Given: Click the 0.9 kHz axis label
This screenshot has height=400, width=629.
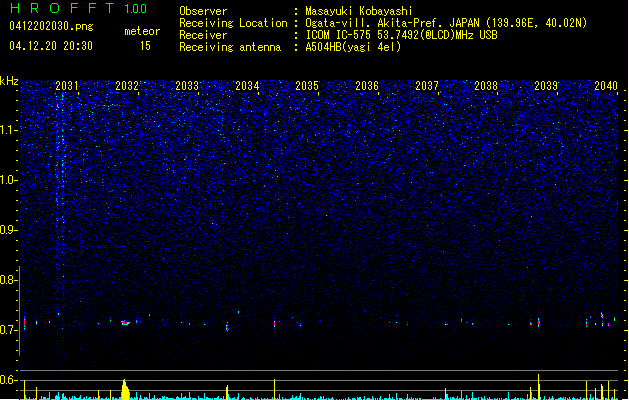Looking at the screenshot, I should pos(8,230).
